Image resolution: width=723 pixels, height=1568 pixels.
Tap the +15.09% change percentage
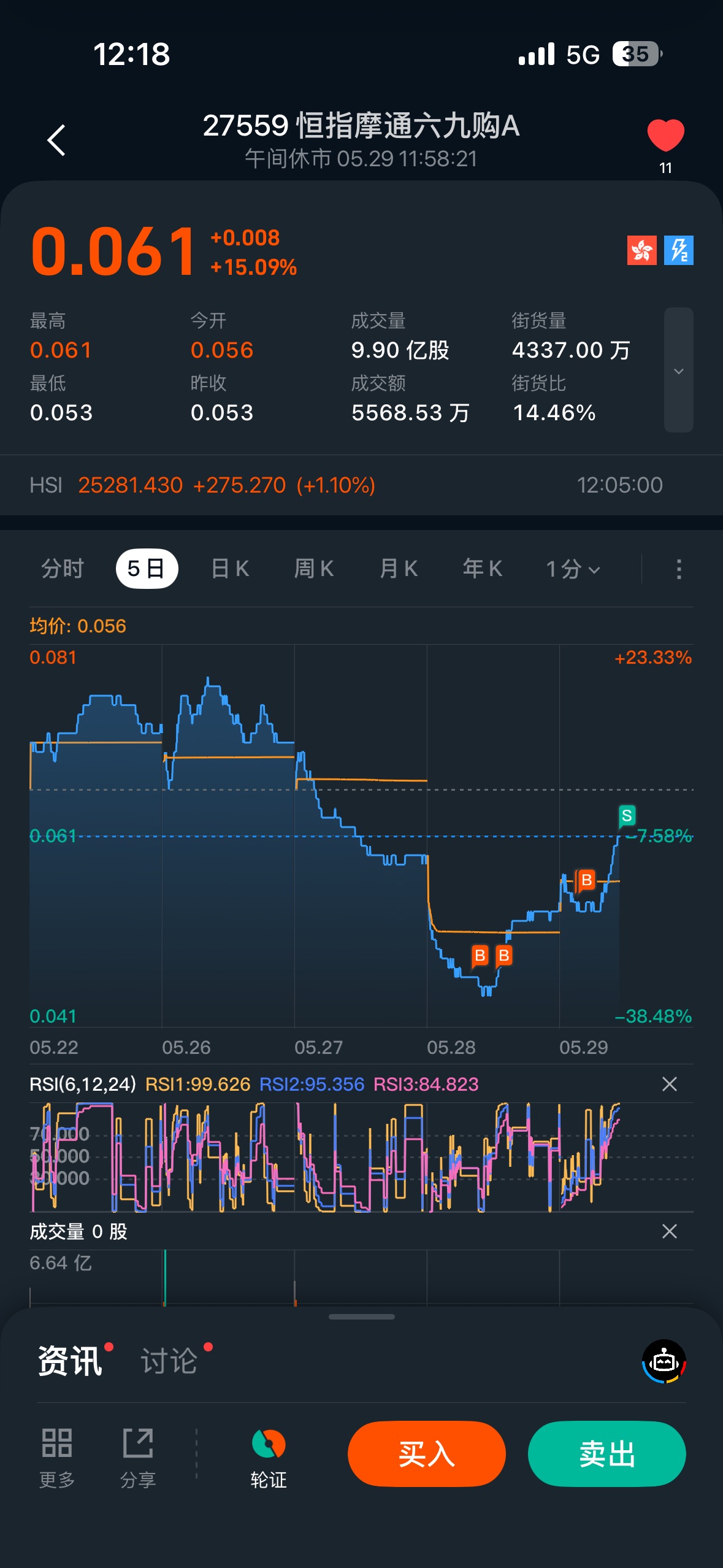[x=253, y=267]
